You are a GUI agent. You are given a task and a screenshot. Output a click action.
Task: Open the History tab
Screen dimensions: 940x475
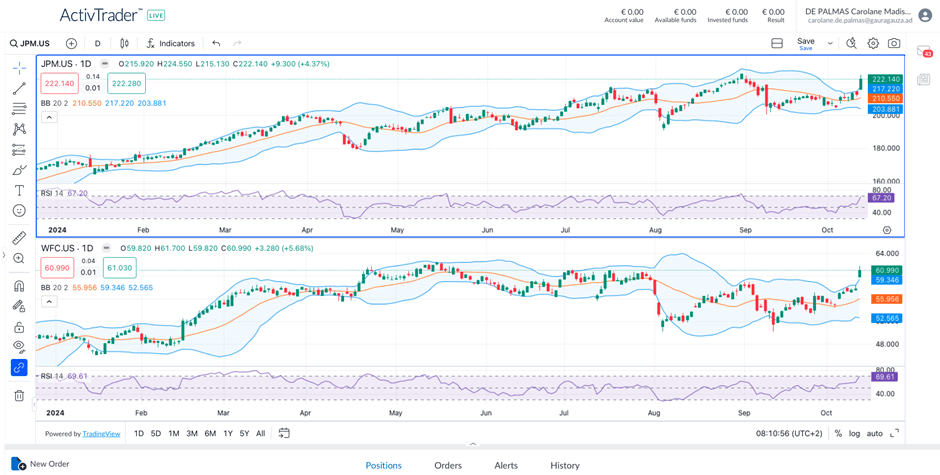[x=565, y=465]
